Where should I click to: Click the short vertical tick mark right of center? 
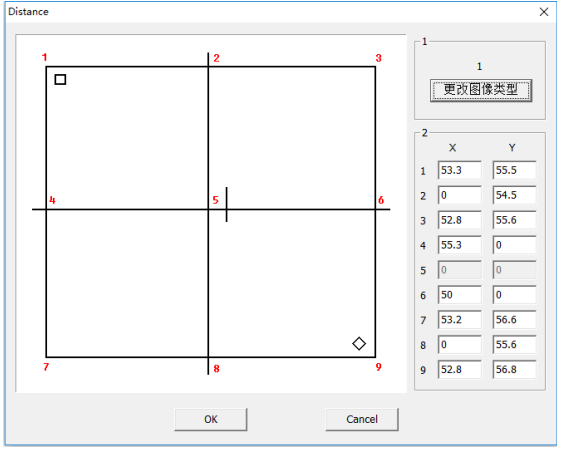coord(226,204)
